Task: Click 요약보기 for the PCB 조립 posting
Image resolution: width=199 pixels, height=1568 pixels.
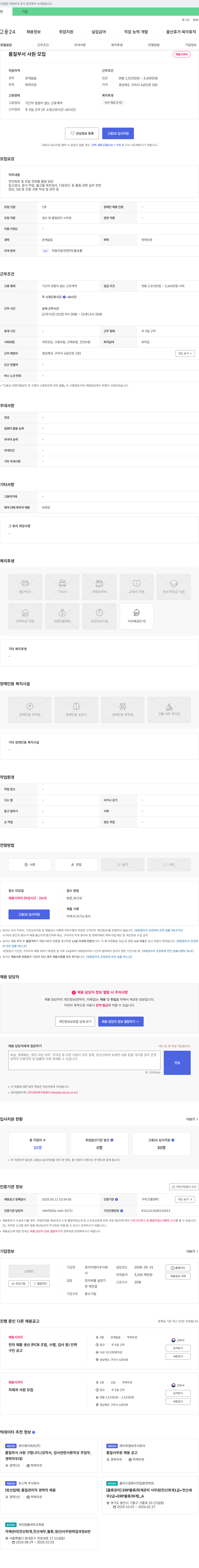Action: click(x=178, y=1348)
